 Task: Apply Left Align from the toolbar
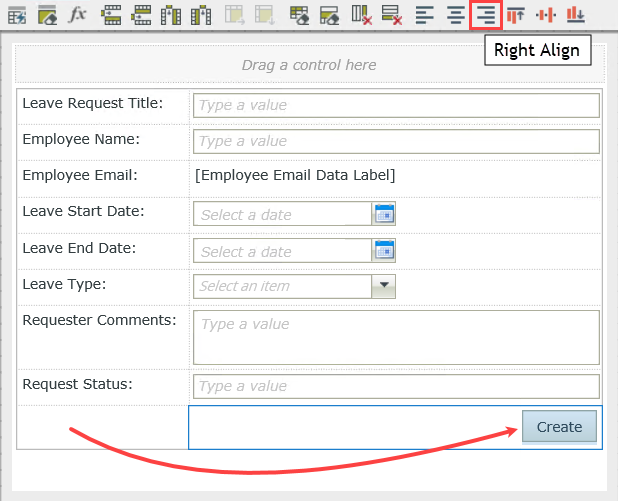coord(425,15)
